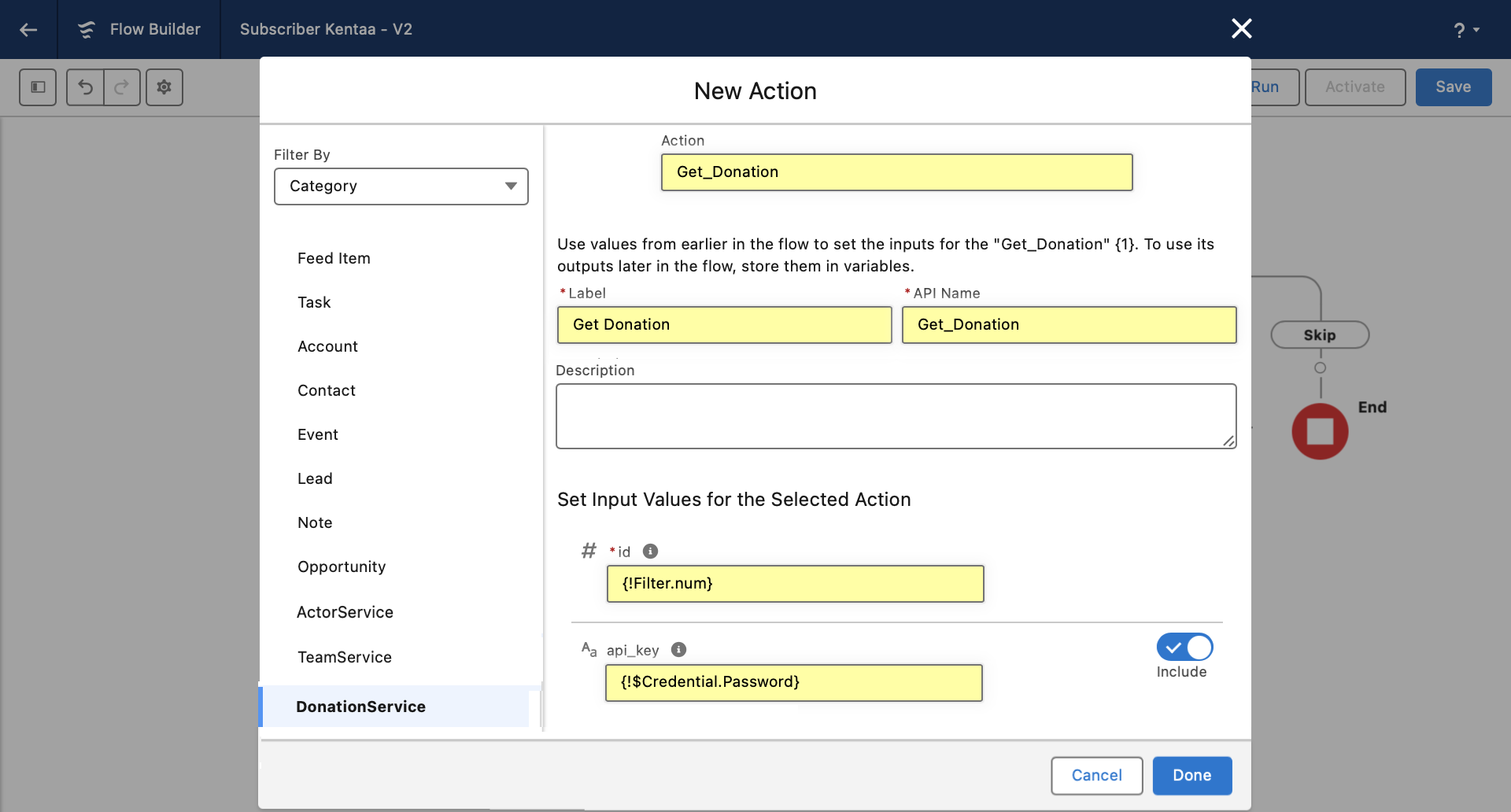Select TeamService category

(x=345, y=657)
